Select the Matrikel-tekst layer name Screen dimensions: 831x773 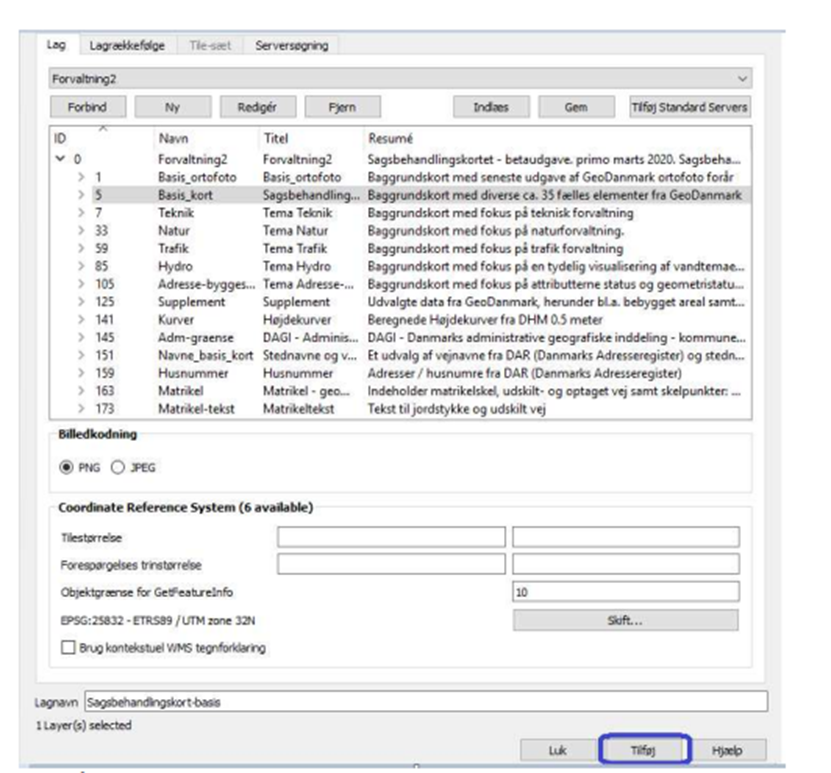click(x=196, y=408)
